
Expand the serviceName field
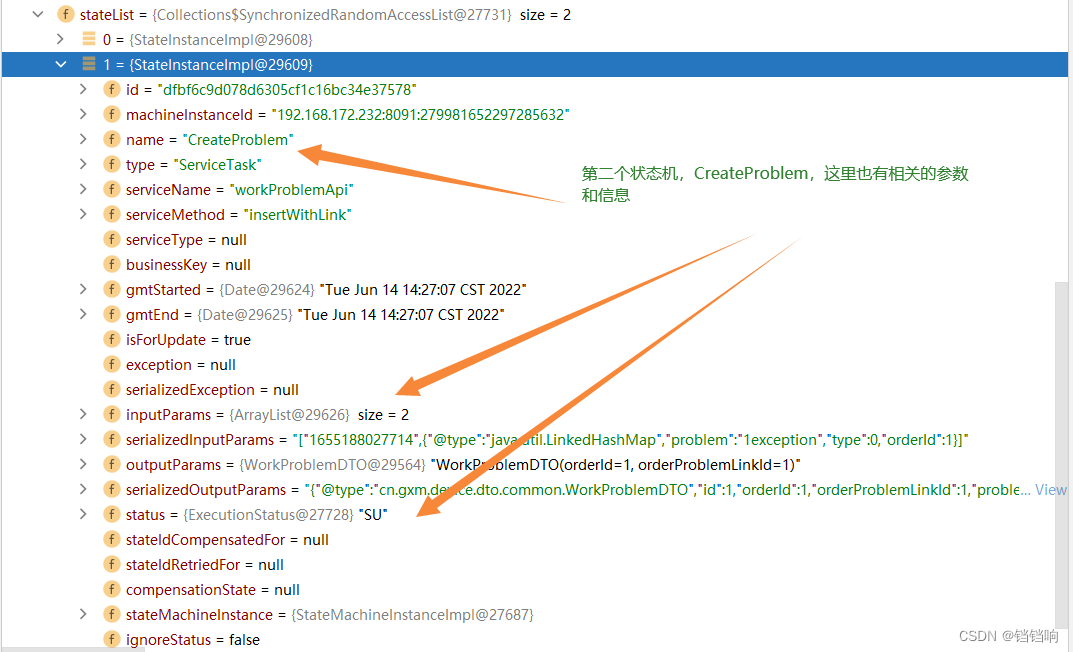83,189
